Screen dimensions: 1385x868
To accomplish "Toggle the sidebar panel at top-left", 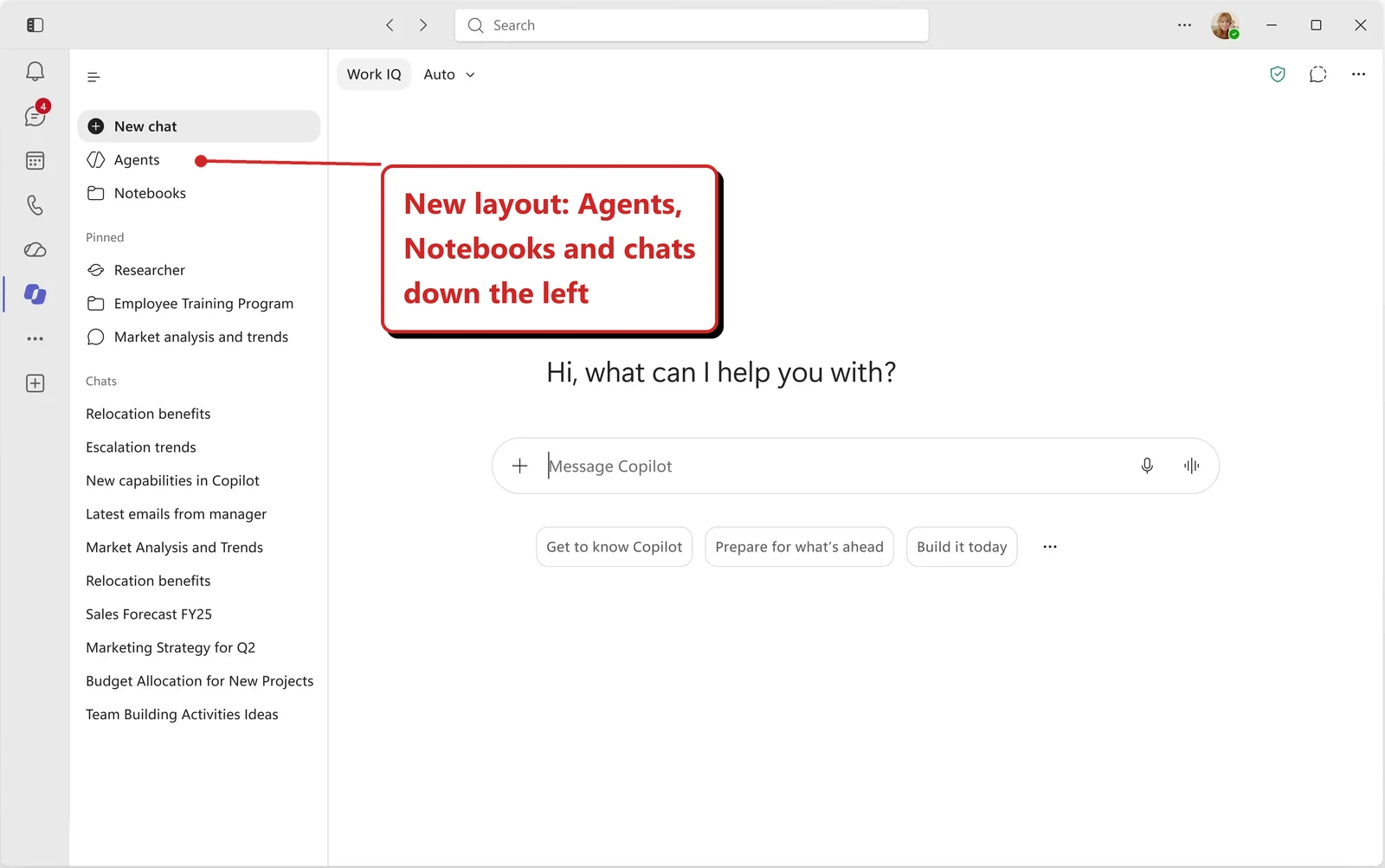I will click(35, 25).
